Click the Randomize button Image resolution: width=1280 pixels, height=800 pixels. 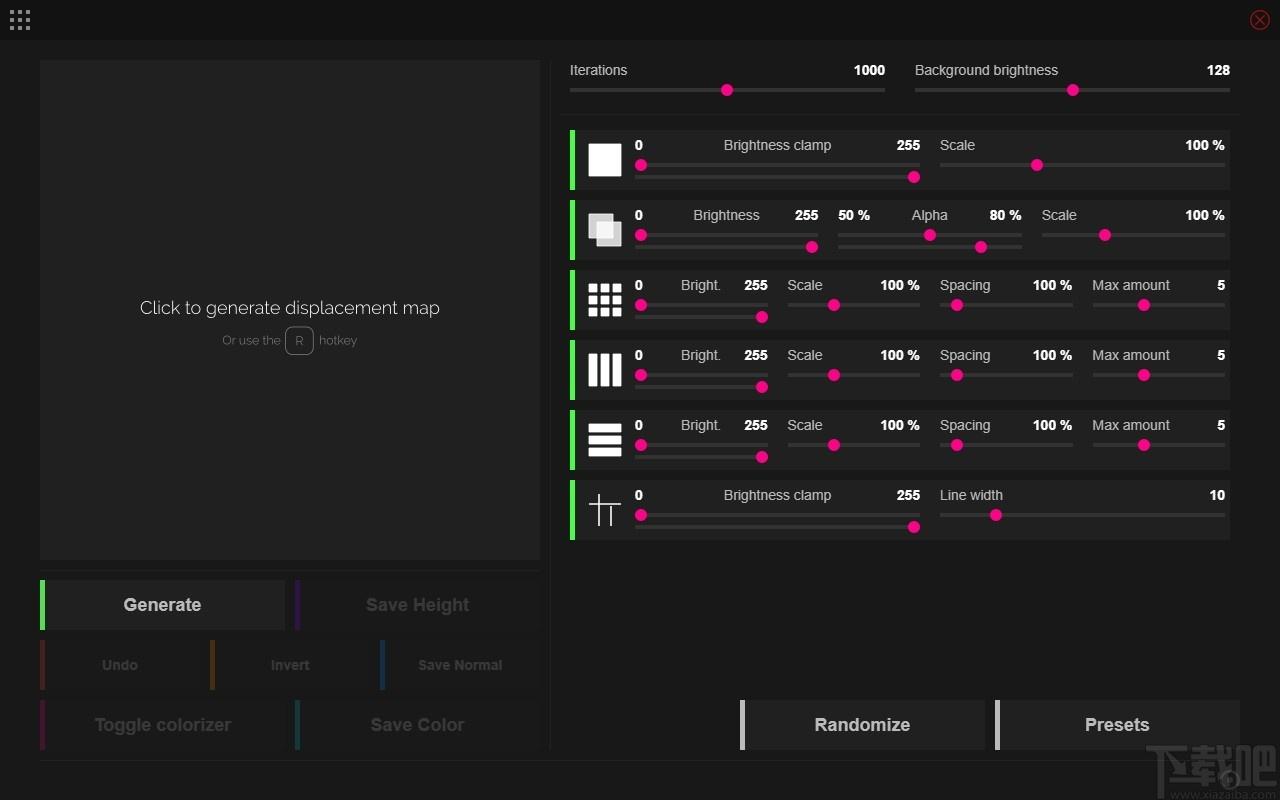pyautogui.click(x=863, y=725)
